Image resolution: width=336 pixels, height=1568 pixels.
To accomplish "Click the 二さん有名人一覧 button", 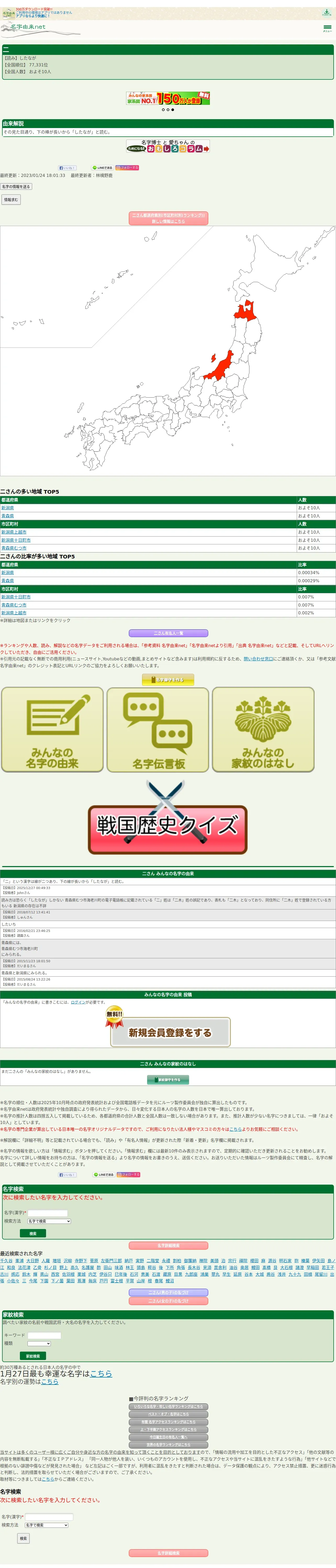I will click(168, 633).
